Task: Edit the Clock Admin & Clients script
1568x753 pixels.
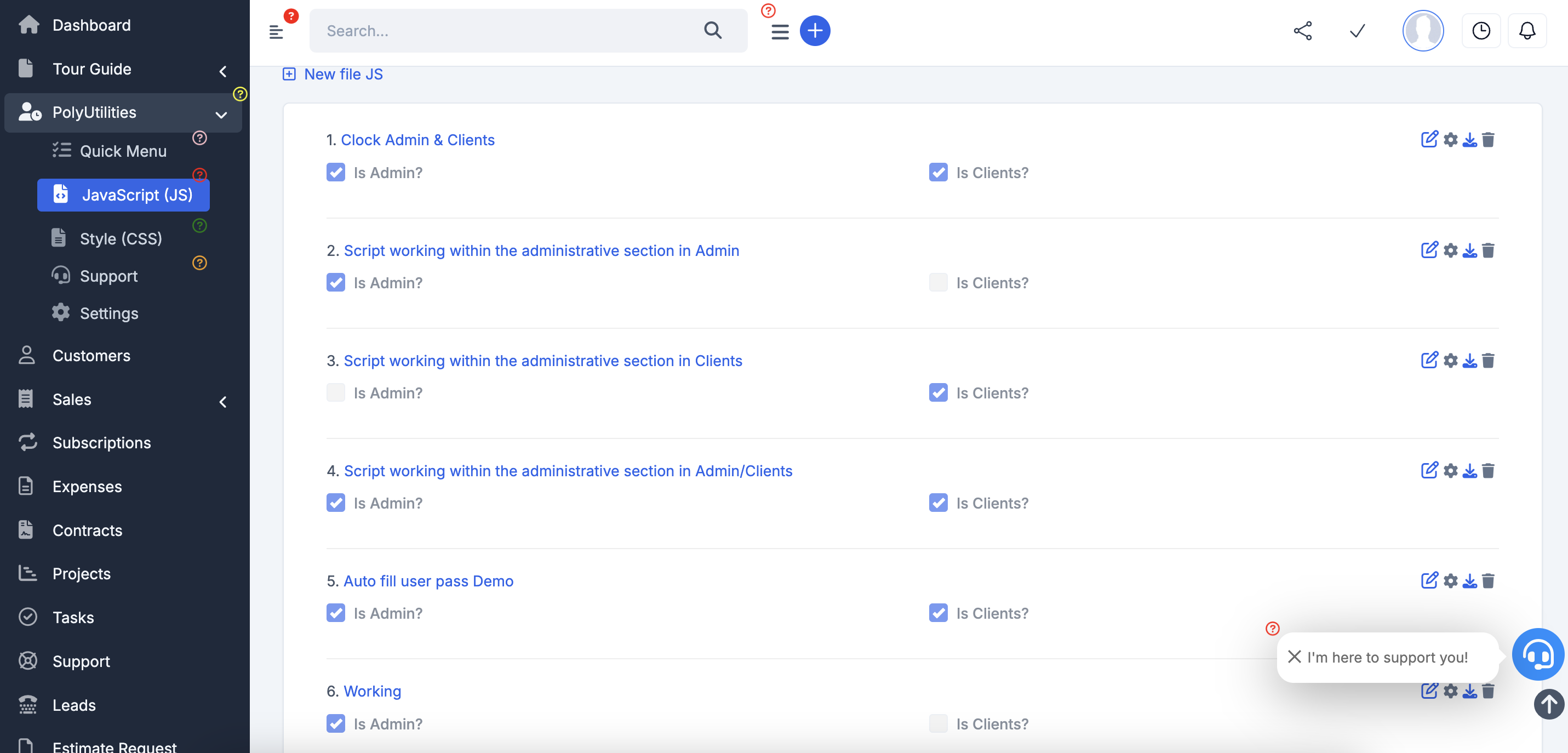Action: [x=1429, y=139]
